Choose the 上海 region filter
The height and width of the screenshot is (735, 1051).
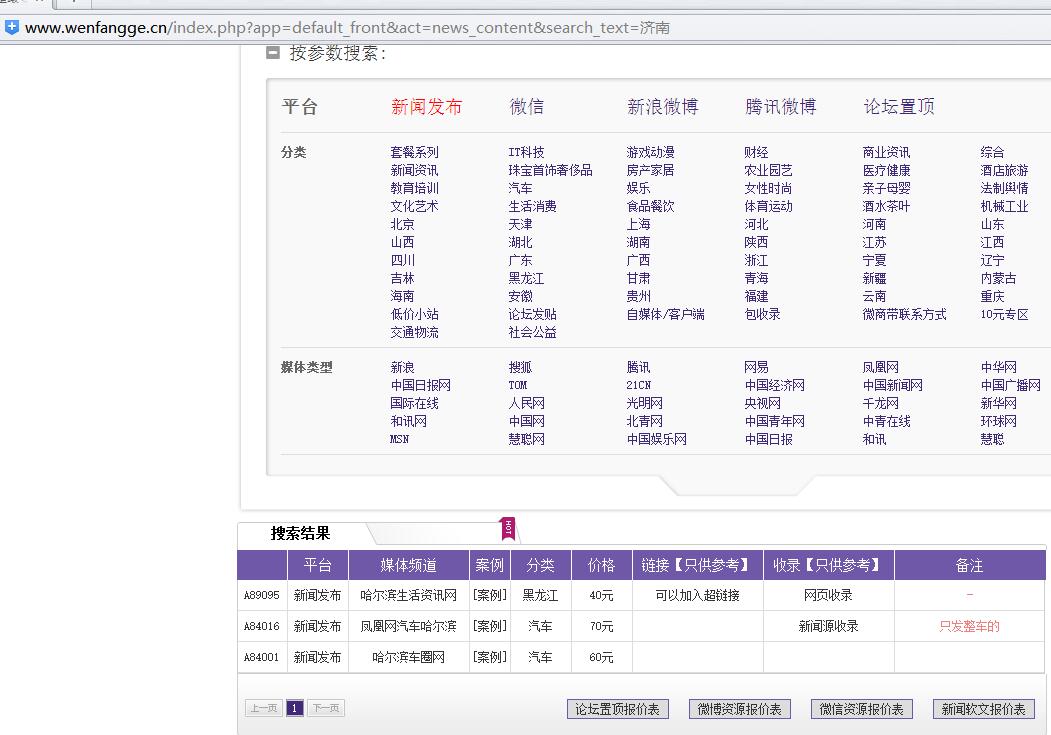pyautogui.click(x=638, y=224)
